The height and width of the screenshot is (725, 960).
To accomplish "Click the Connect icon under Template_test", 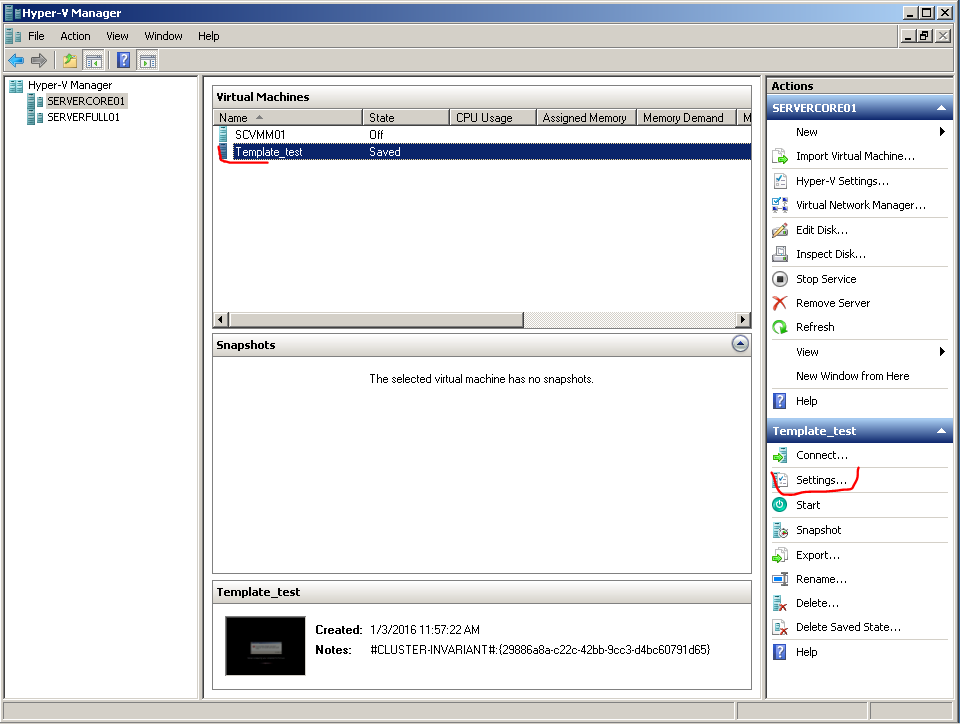I will coord(780,456).
